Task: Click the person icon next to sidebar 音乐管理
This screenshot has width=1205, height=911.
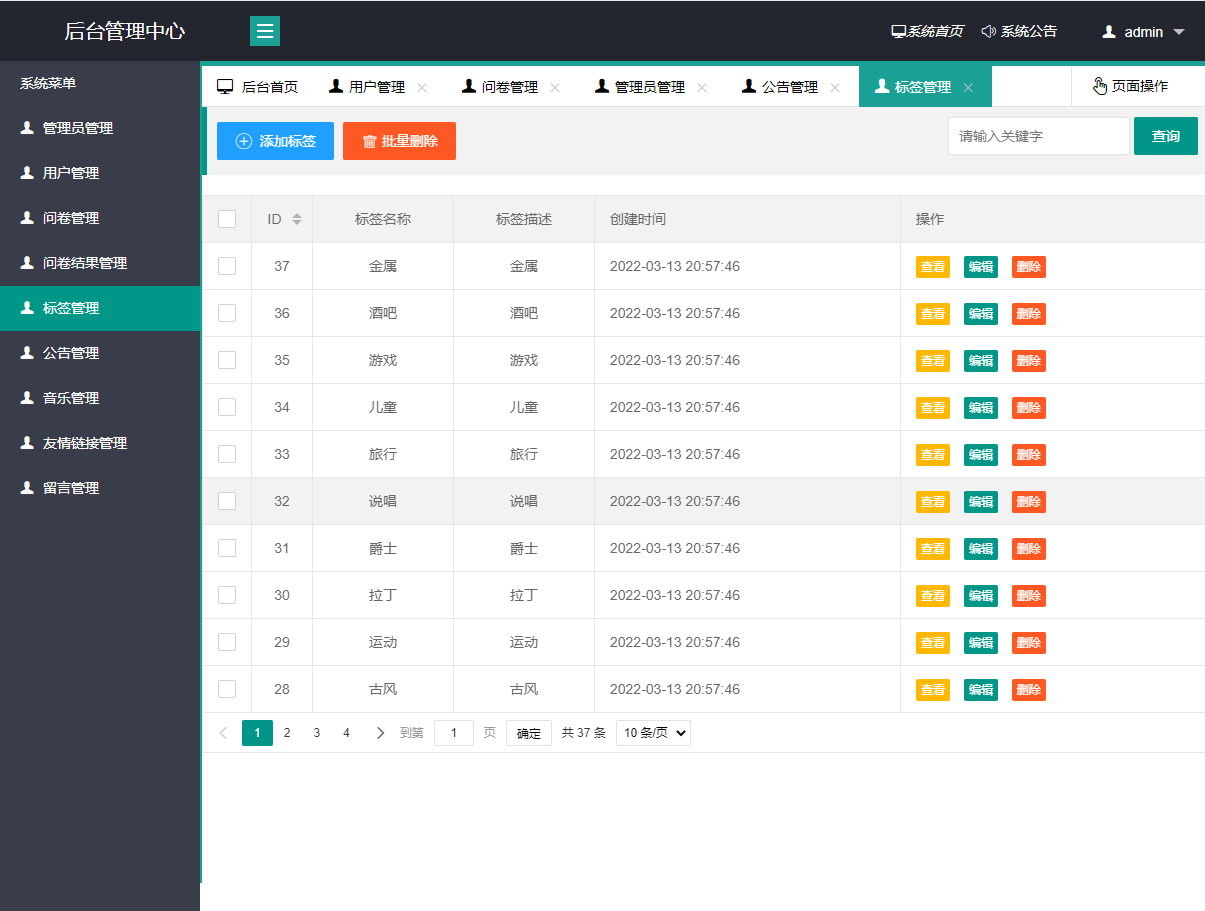Action: (x=27, y=398)
